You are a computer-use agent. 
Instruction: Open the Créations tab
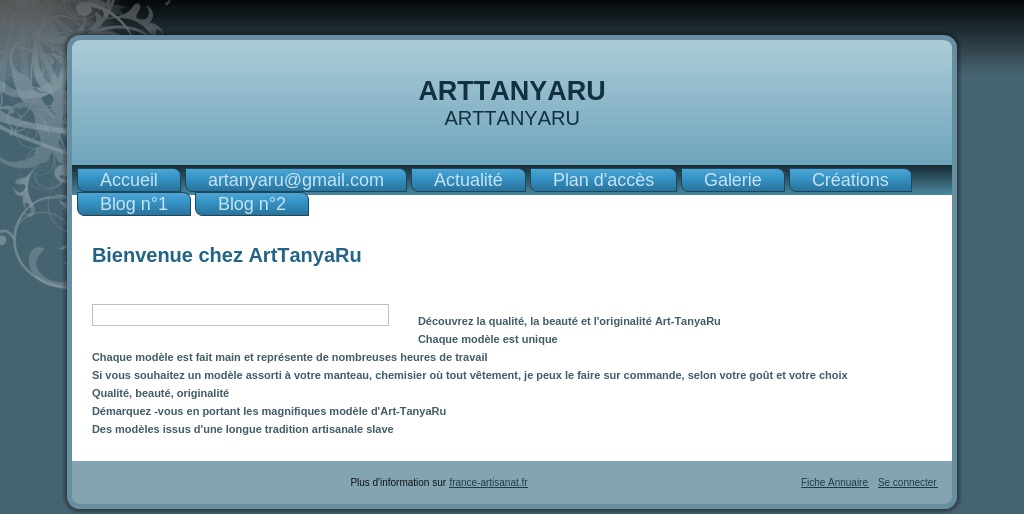(x=850, y=180)
